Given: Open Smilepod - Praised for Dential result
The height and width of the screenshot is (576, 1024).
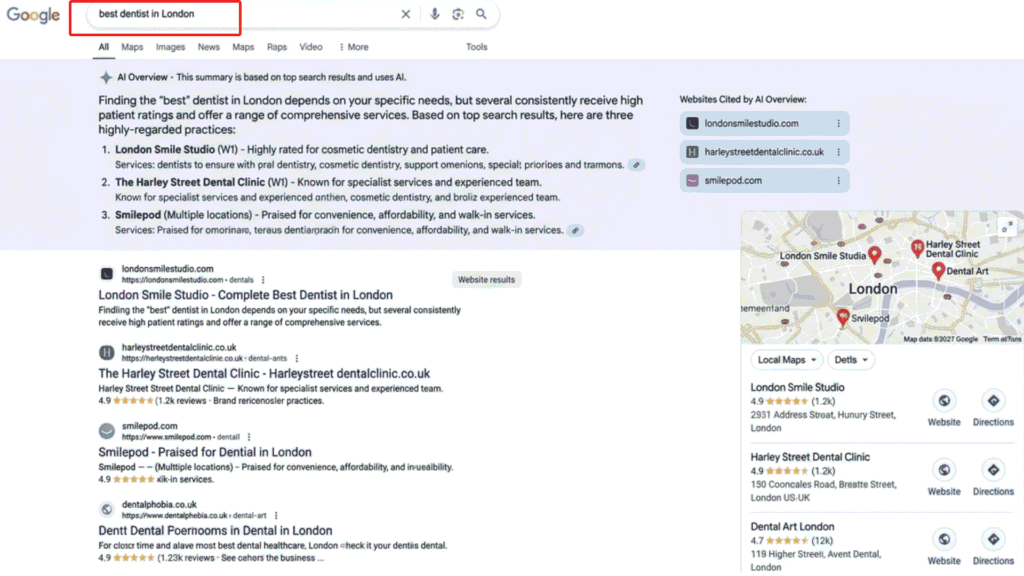Looking at the screenshot, I should (204, 452).
